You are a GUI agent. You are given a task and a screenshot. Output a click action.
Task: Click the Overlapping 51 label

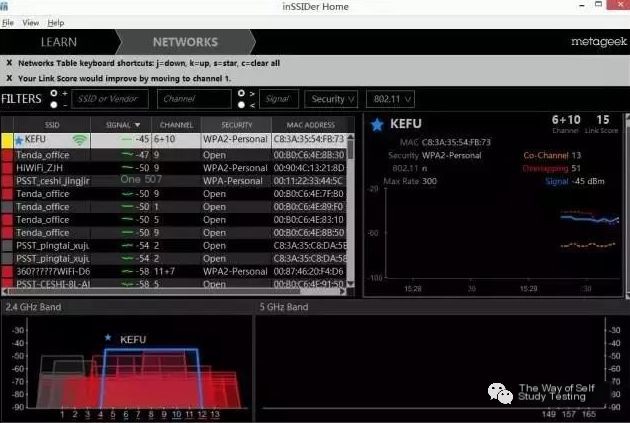[551, 168]
